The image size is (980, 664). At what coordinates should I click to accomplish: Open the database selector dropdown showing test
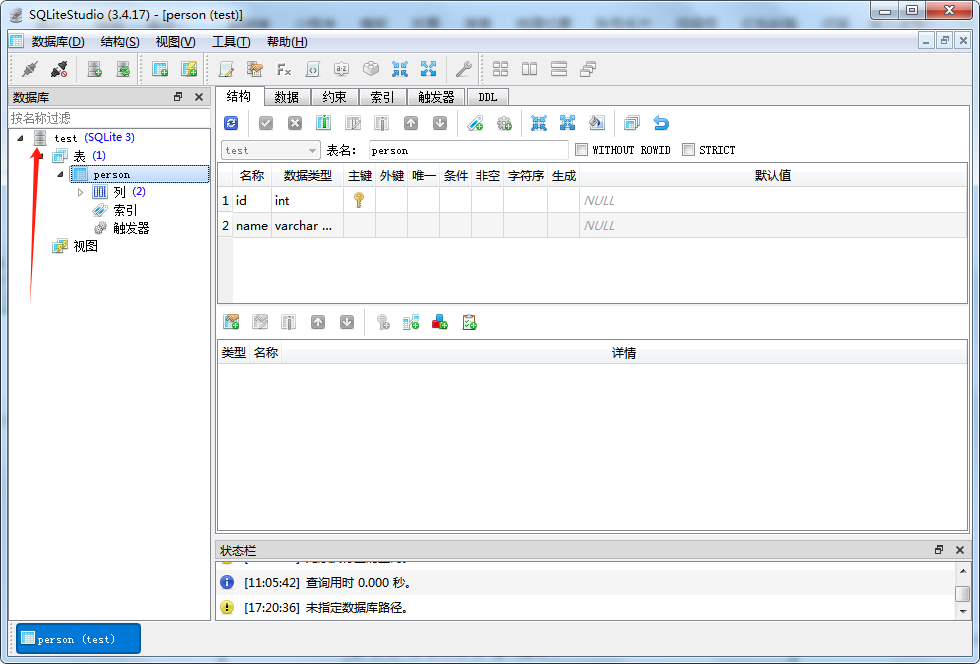click(270, 150)
